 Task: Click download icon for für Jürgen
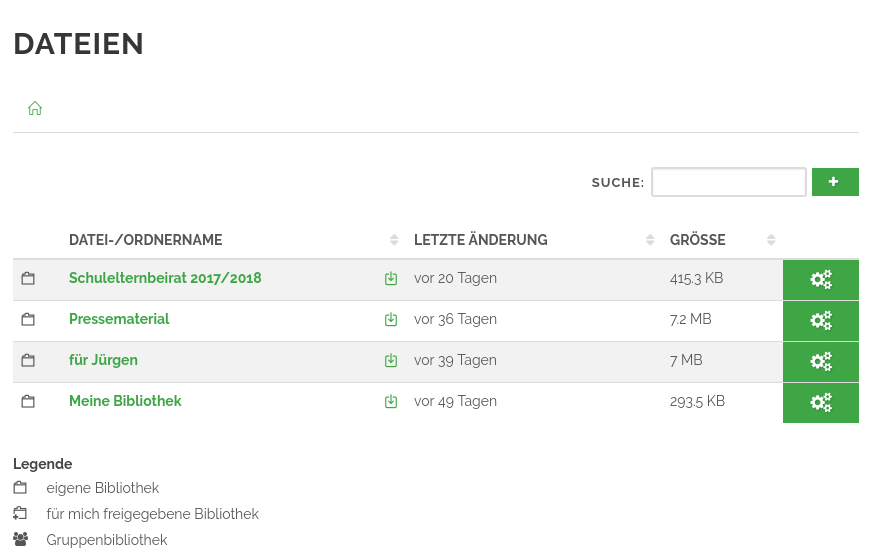point(391,360)
